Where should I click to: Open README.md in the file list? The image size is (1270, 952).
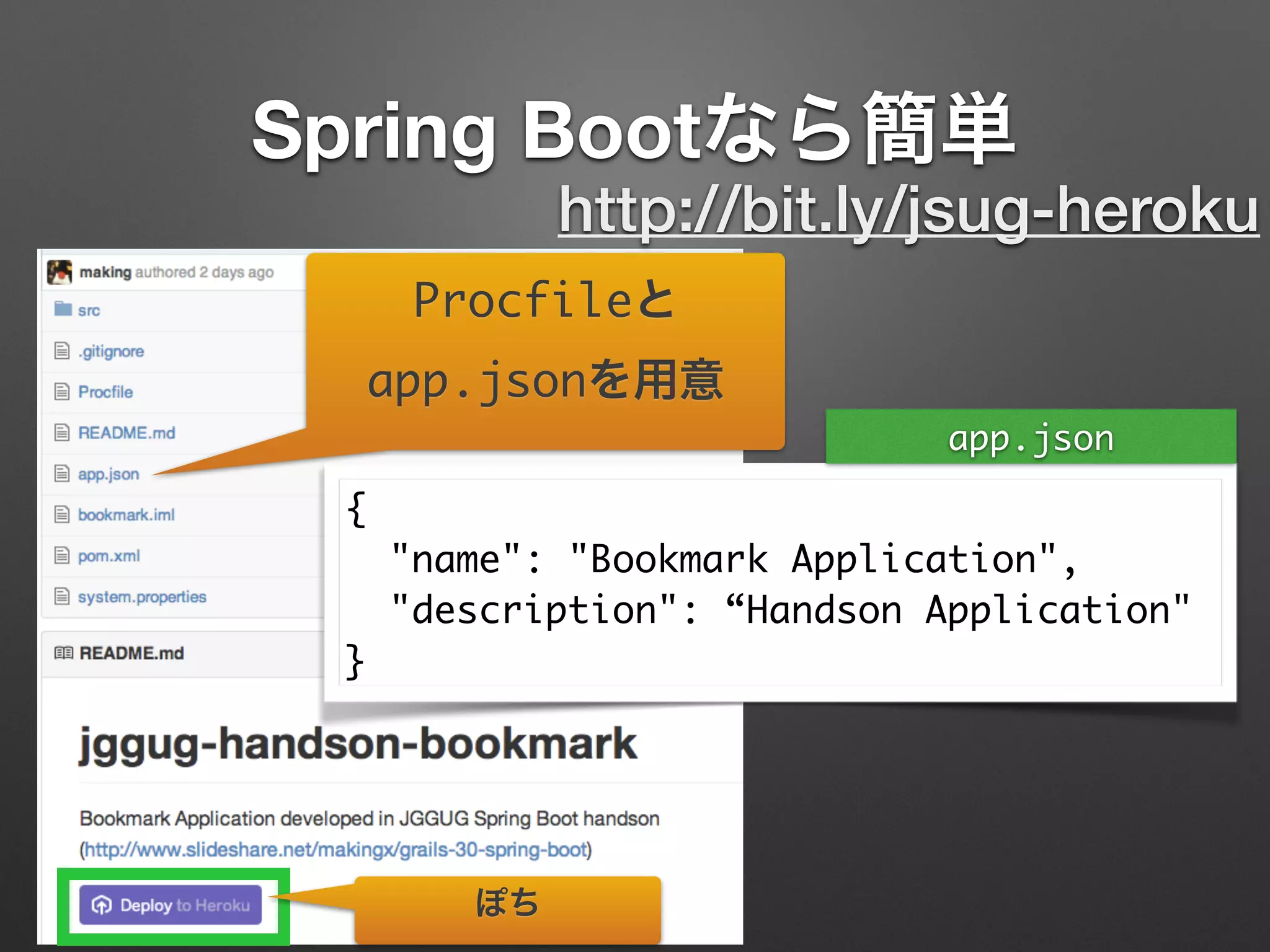point(127,433)
